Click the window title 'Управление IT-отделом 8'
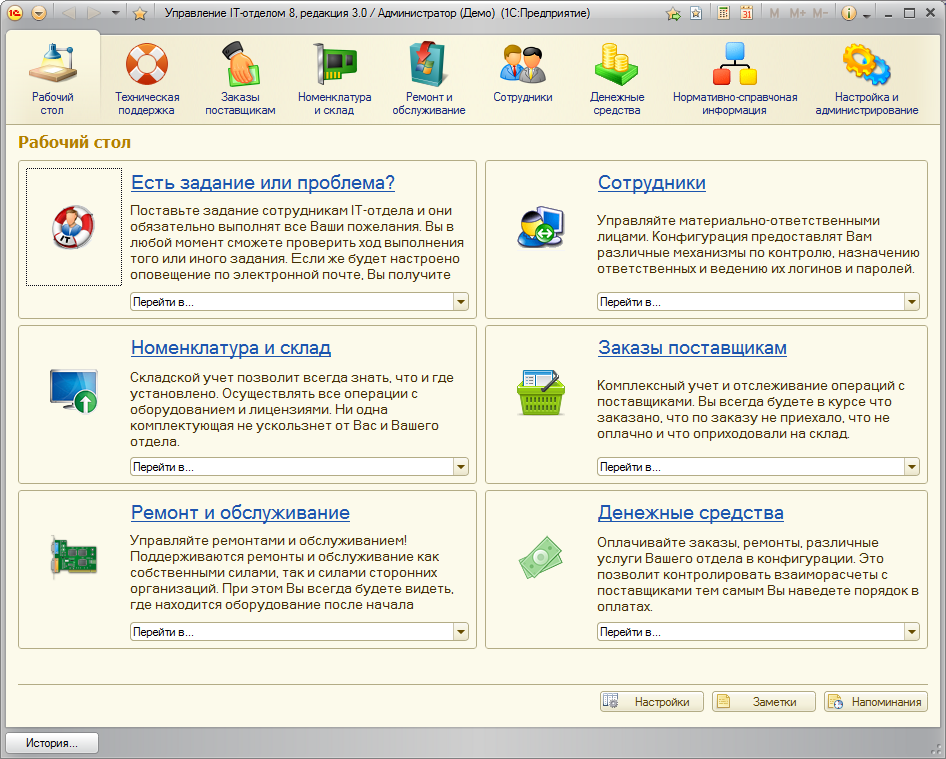The image size is (946, 759). click(231, 13)
